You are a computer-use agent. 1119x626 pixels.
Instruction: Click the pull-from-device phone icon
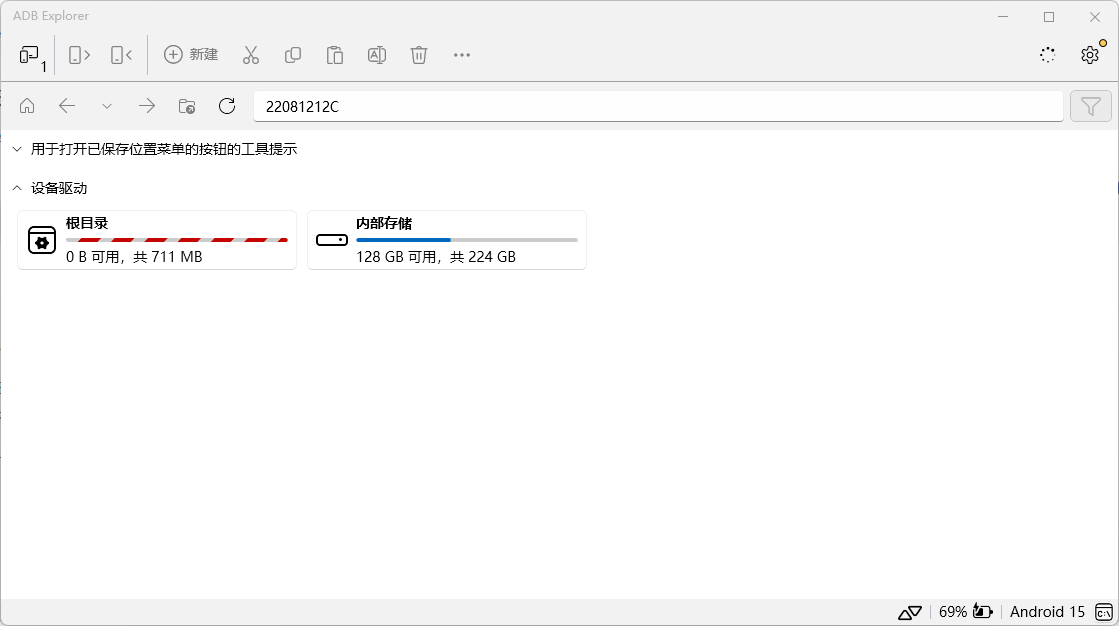pyautogui.click(x=121, y=55)
